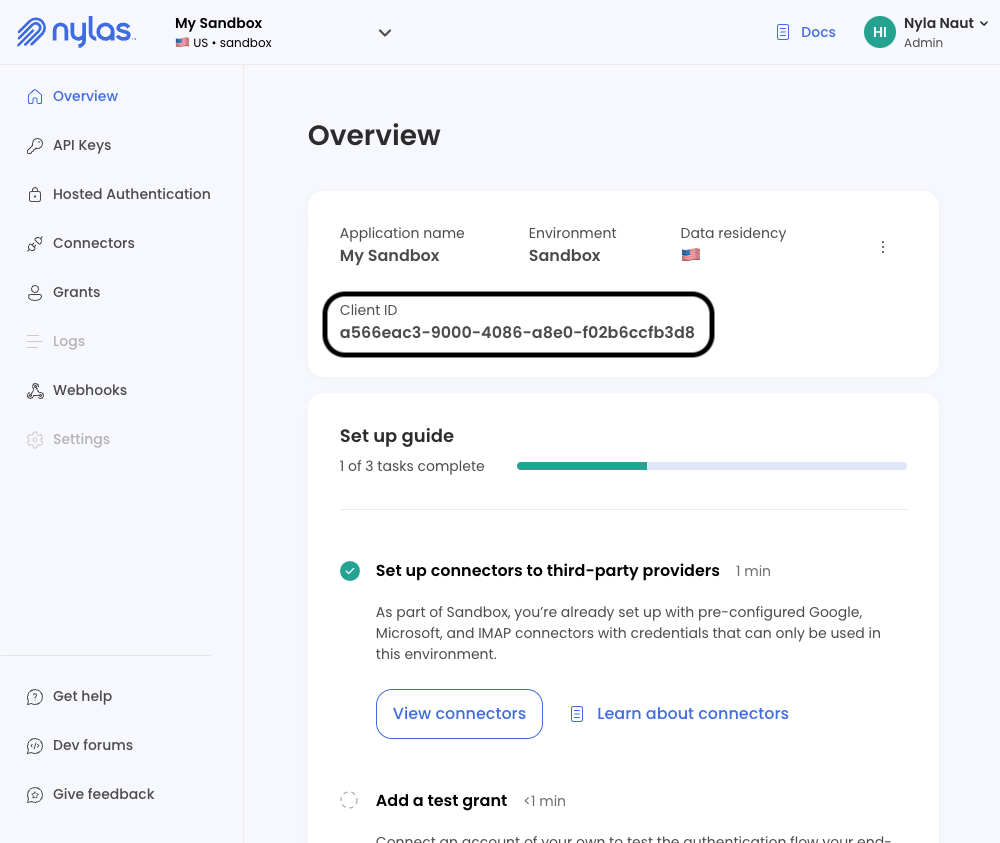Click the Nylas logo

pos(76,33)
